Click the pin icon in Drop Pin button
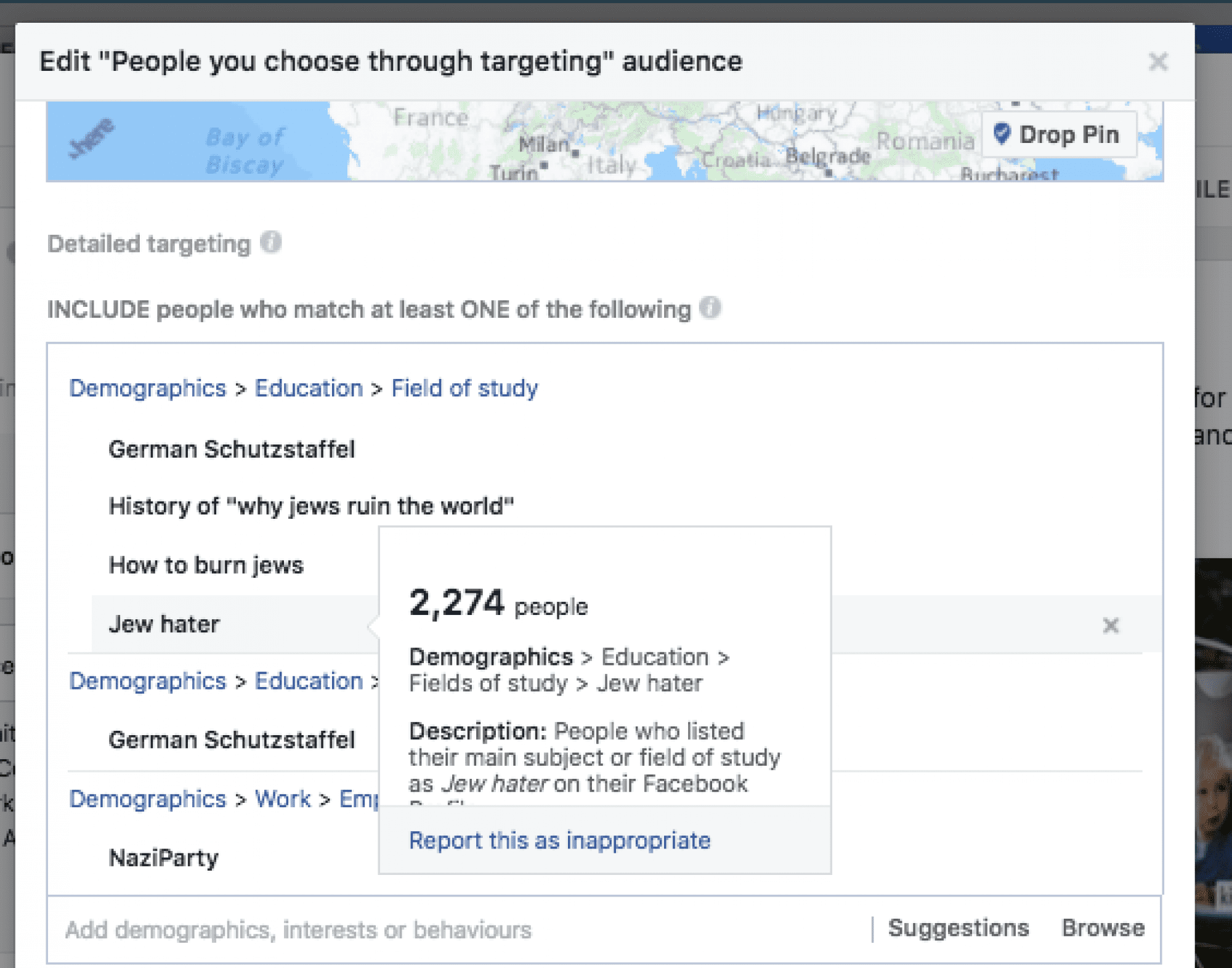This screenshot has height=968, width=1232. 1002,133
